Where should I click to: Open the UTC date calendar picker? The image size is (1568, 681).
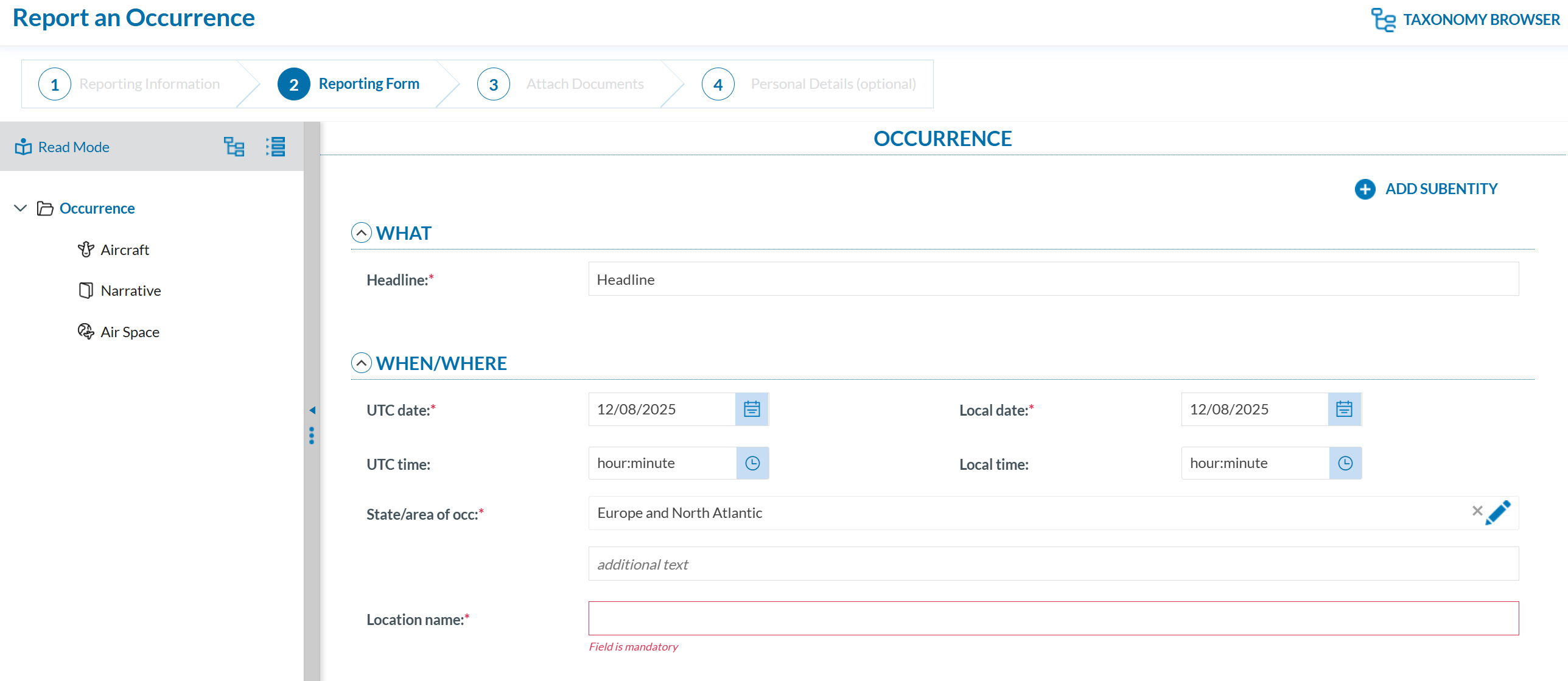[752, 409]
